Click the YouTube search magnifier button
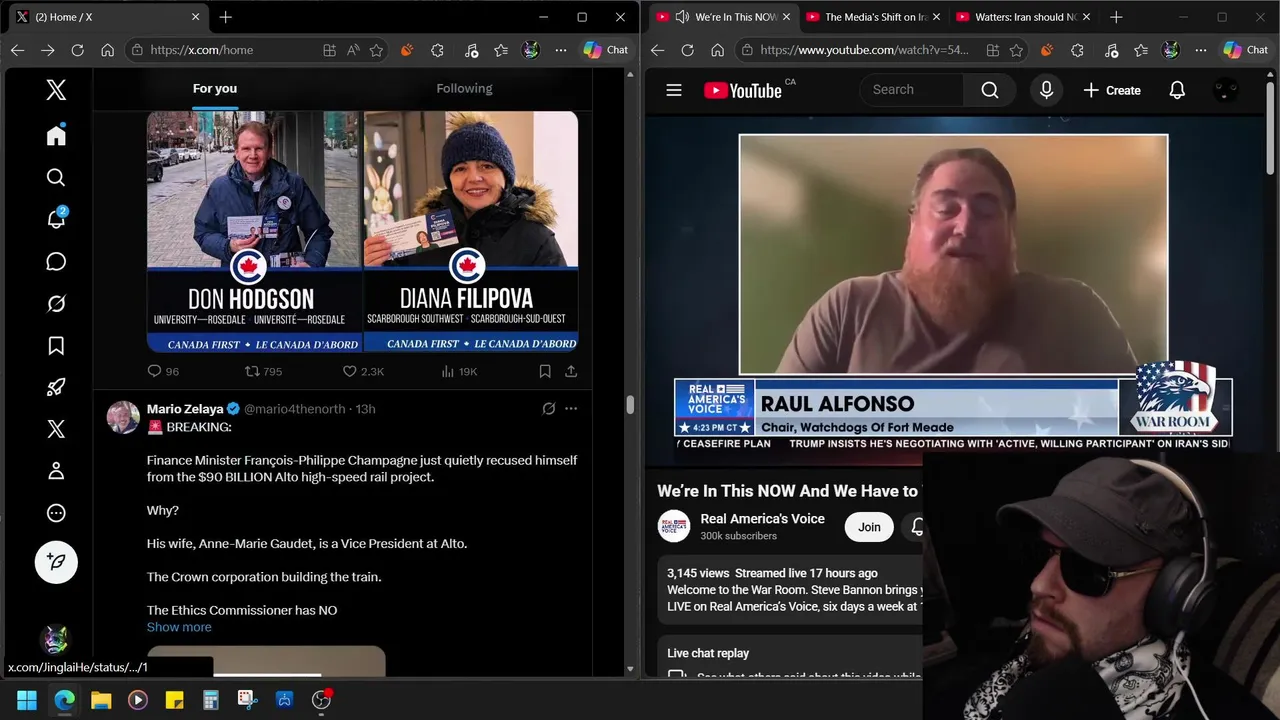The height and width of the screenshot is (720, 1280). pyautogui.click(x=990, y=90)
